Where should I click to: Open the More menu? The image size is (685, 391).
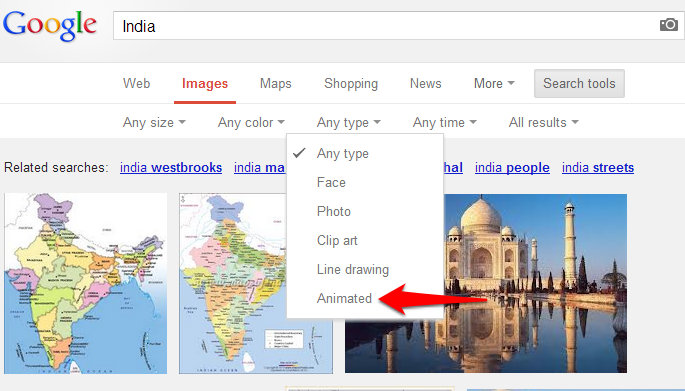[494, 83]
